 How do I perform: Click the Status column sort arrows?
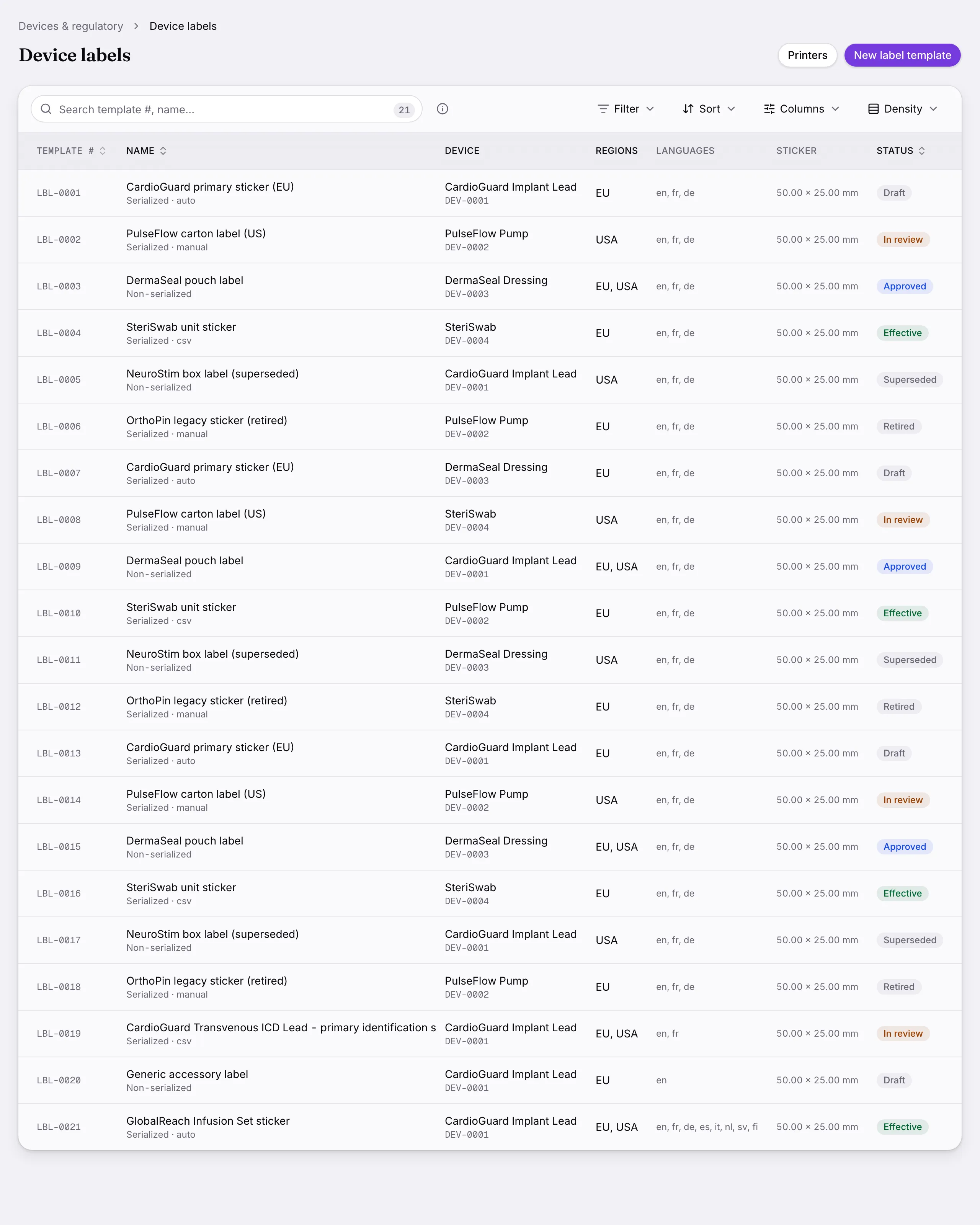[x=921, y=150]
